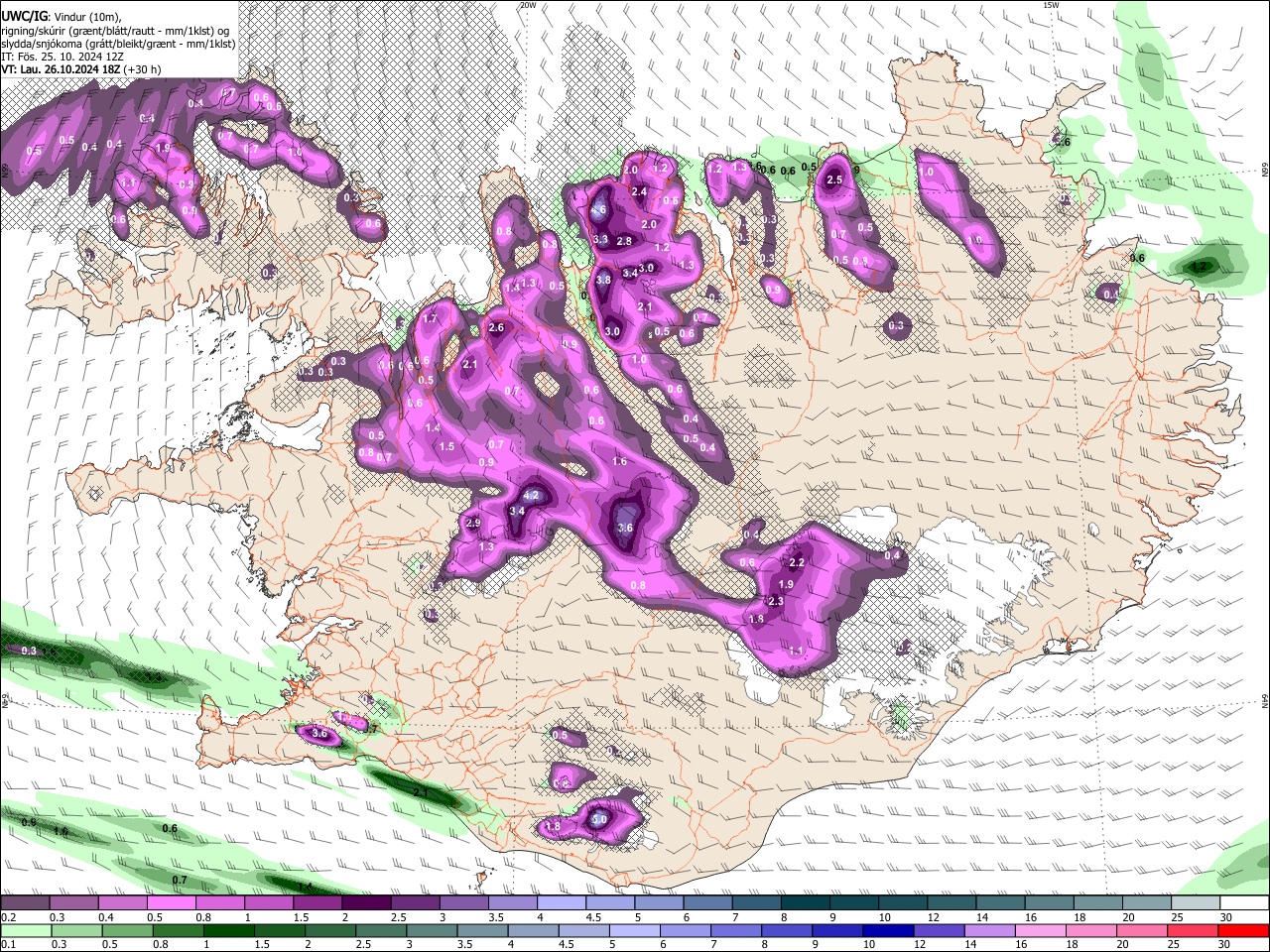Click black "1.2" on the eastern green patch
Screen dimensions: 1270x952
[x=1198, y=266]
